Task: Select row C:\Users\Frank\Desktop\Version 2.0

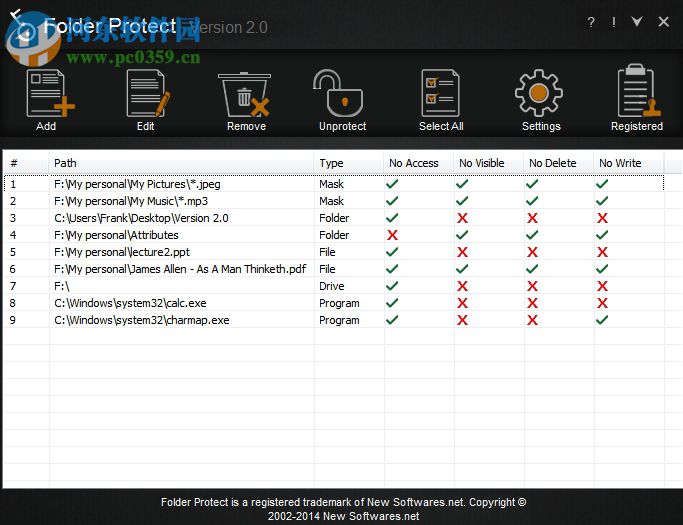Action: click(334, 218)
